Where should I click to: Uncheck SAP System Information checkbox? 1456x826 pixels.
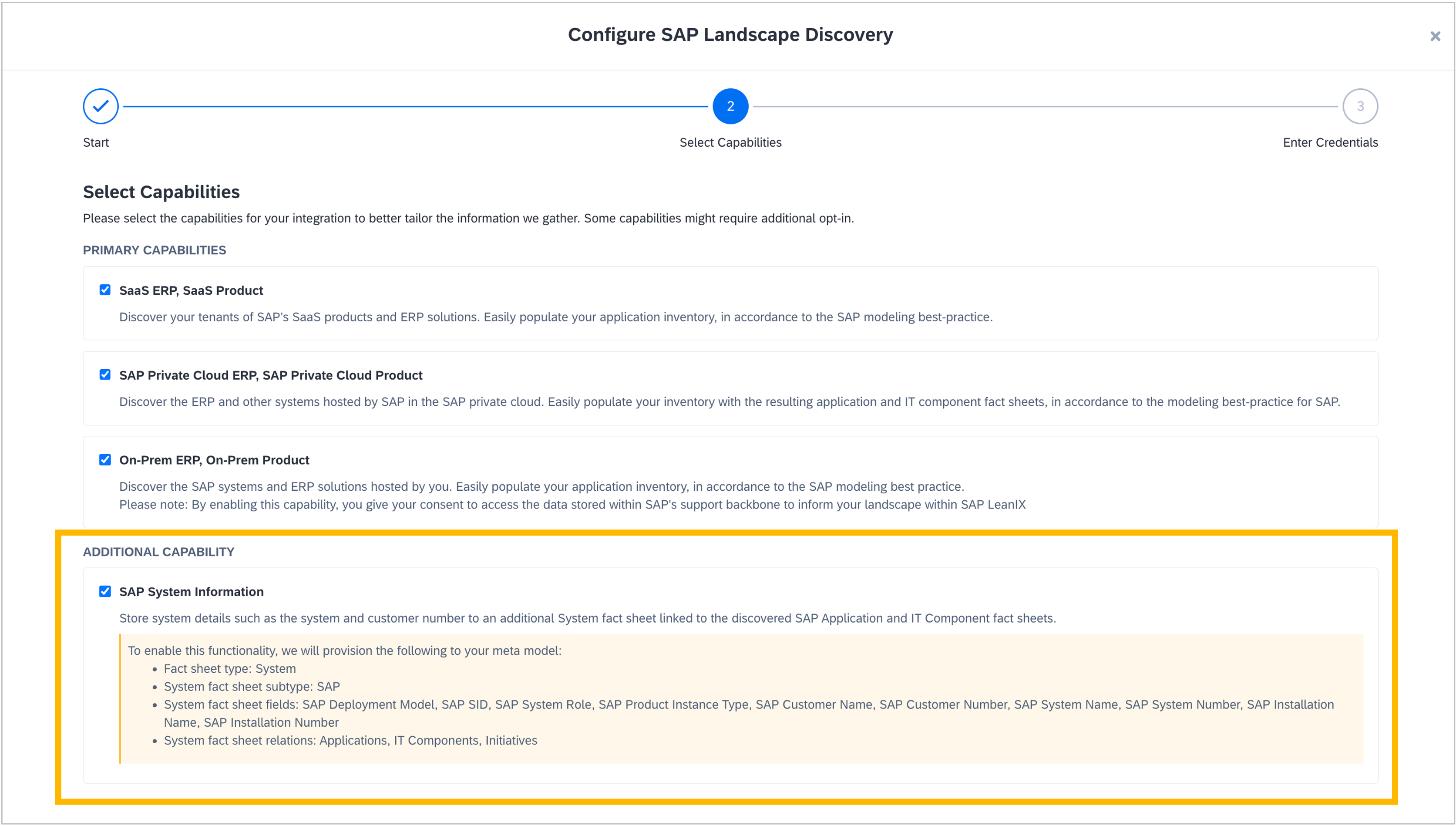point(105,591)
